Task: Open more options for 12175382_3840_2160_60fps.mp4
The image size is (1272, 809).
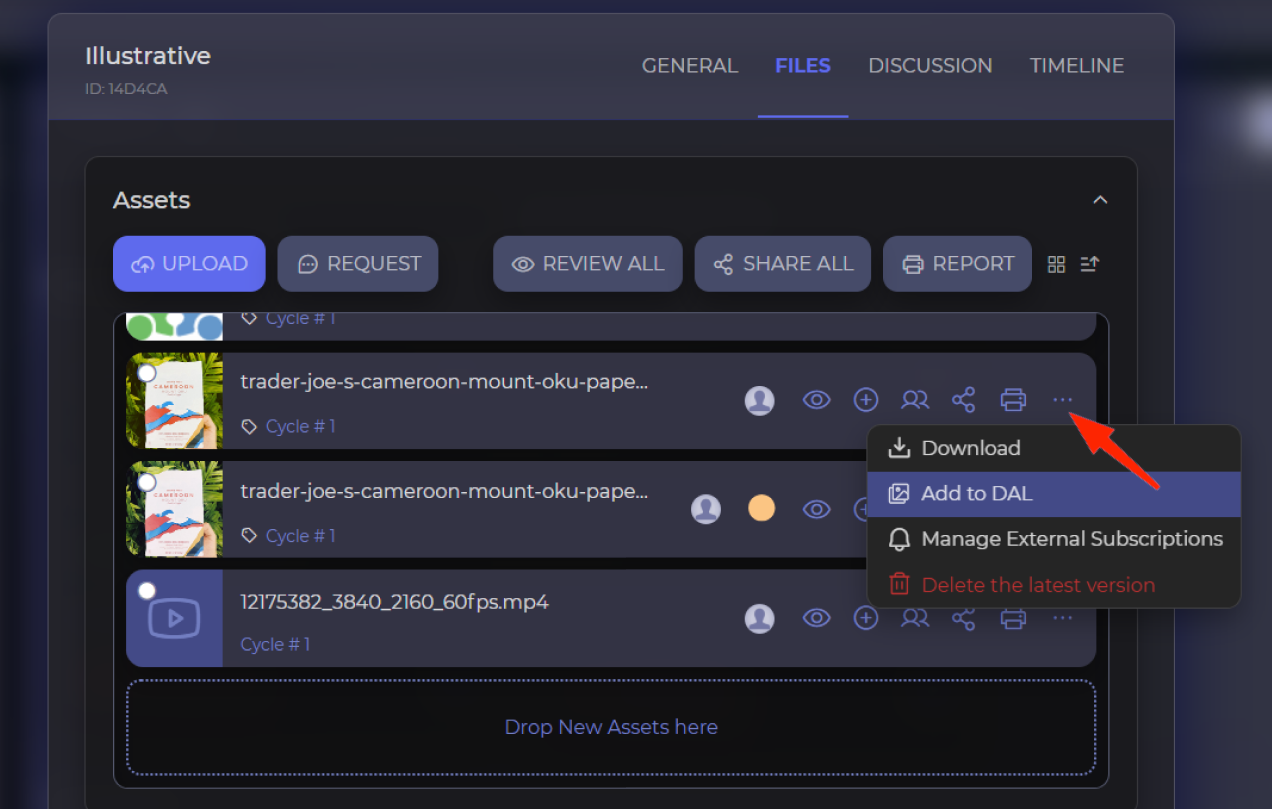Action: coord(1062,619)
